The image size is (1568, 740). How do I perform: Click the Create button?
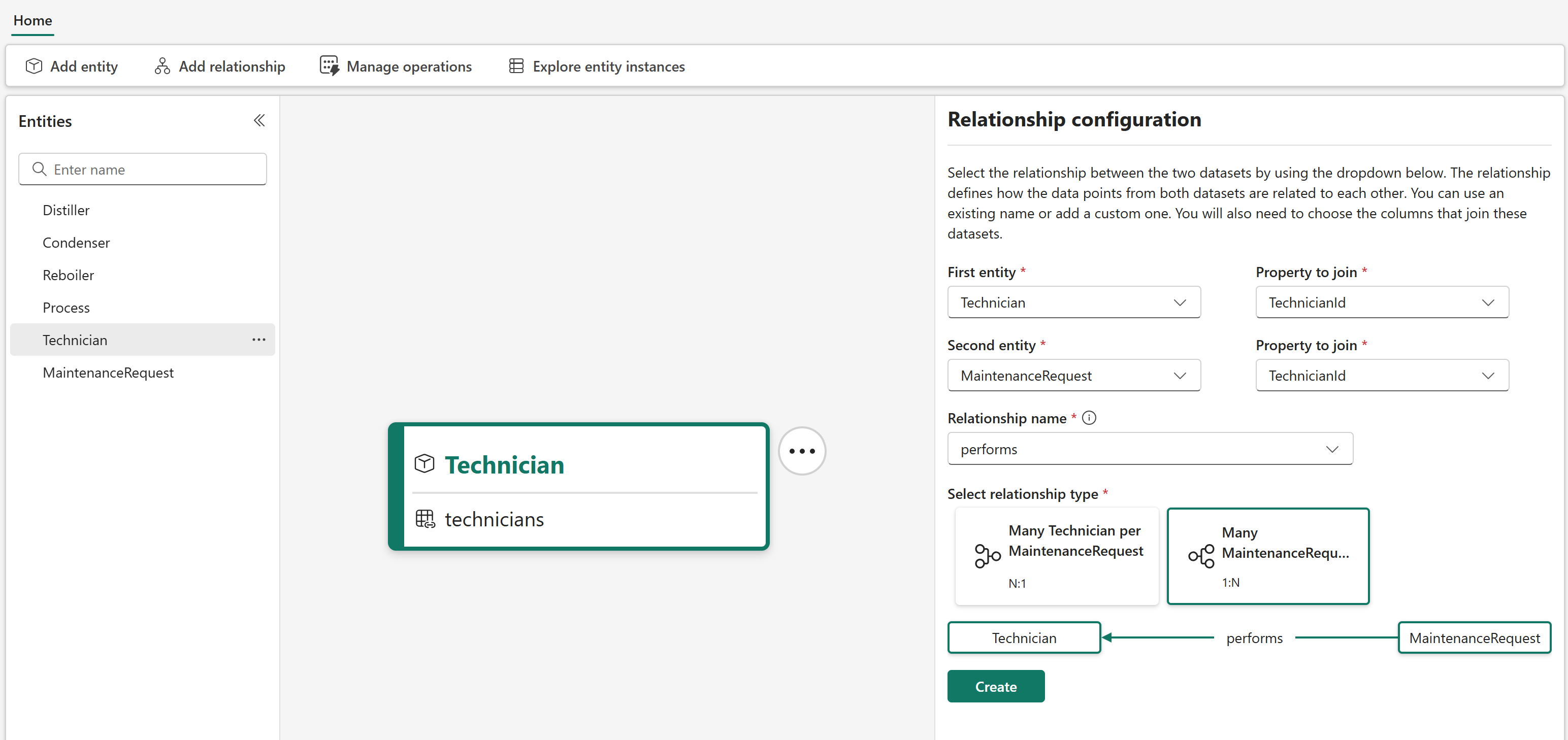pyautogui.click(x=996, y=686)
